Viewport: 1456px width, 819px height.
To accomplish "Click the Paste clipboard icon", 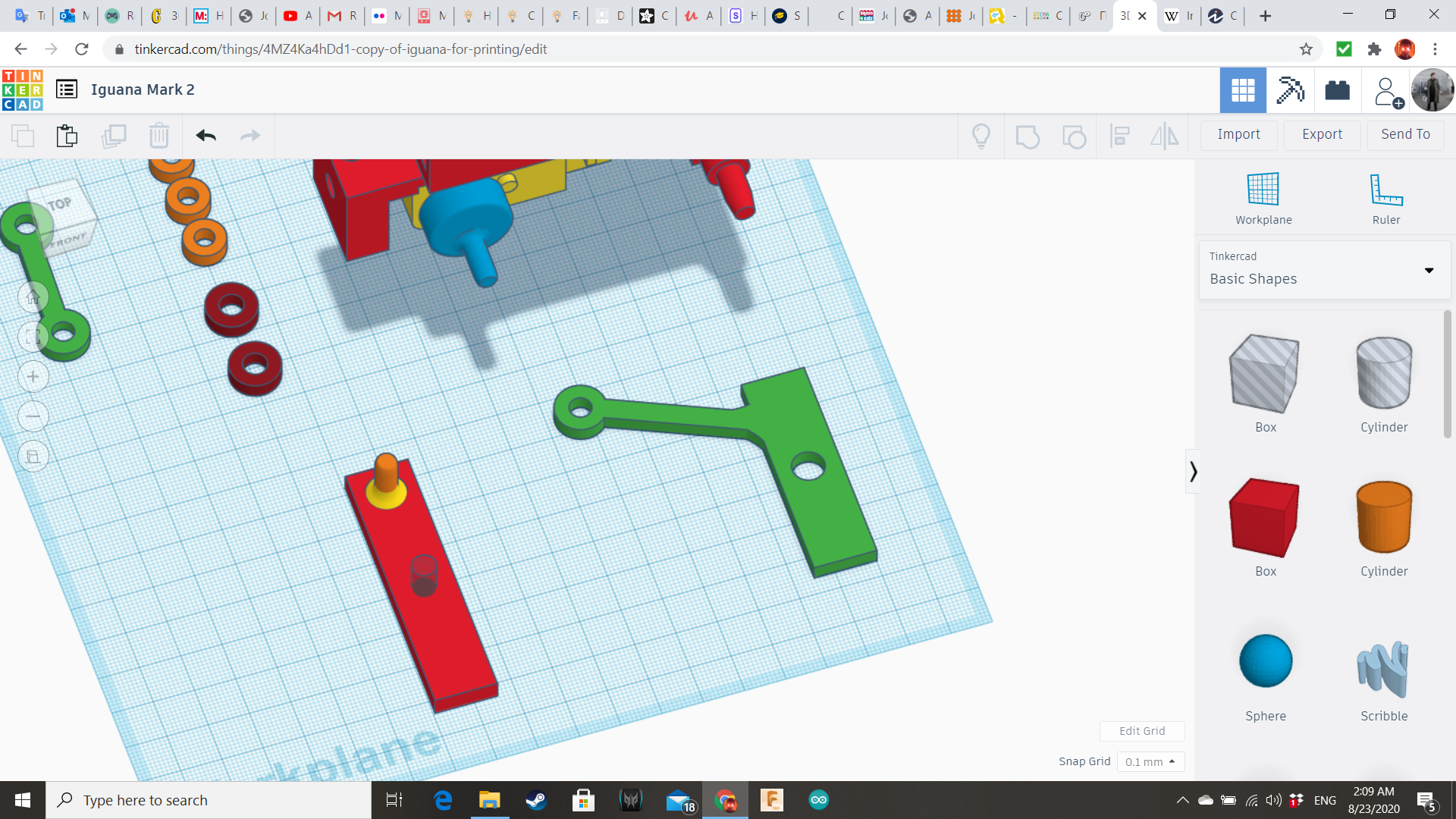I will [67, 136].
